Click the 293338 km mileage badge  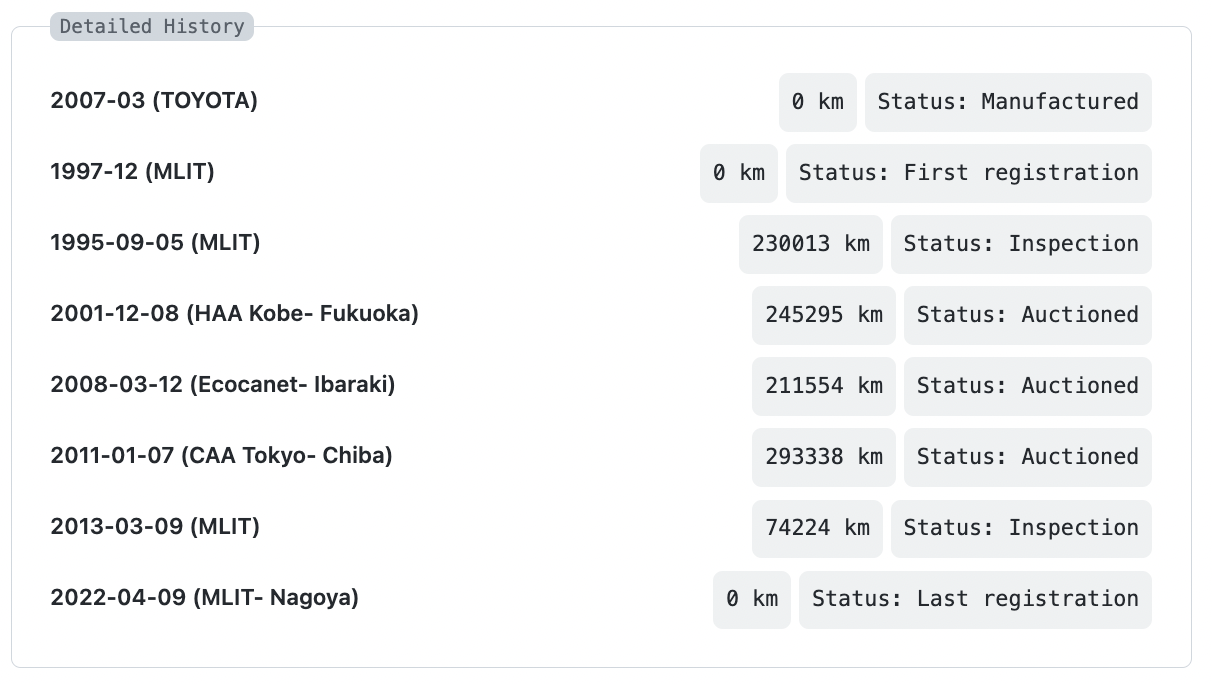coord(823,457)
